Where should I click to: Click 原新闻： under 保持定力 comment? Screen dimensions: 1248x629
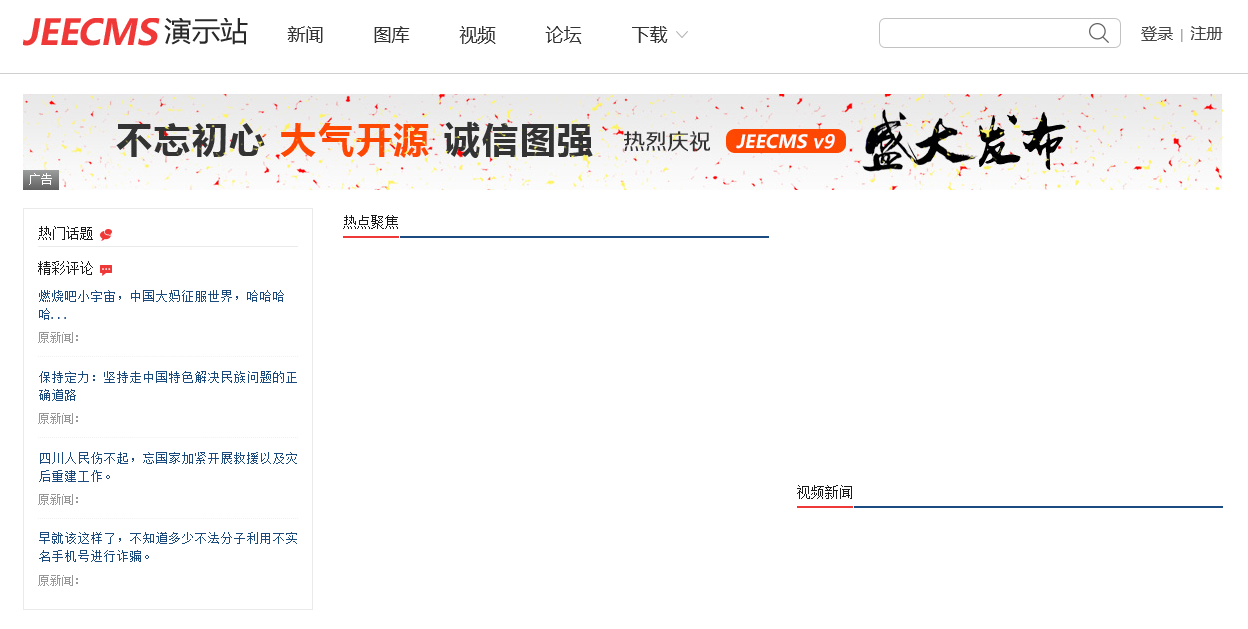[59, 419]
